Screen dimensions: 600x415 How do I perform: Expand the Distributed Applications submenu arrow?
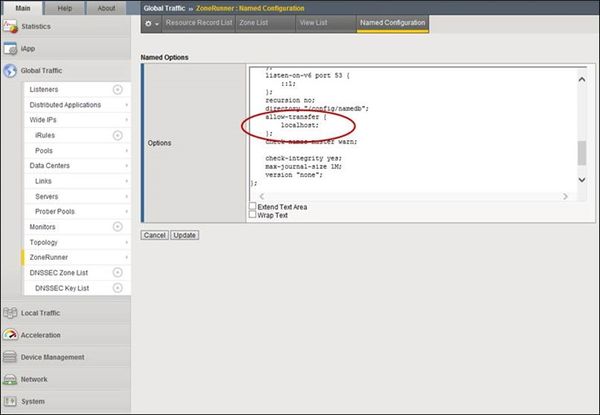pyautogui.click(x=126, y=105)
